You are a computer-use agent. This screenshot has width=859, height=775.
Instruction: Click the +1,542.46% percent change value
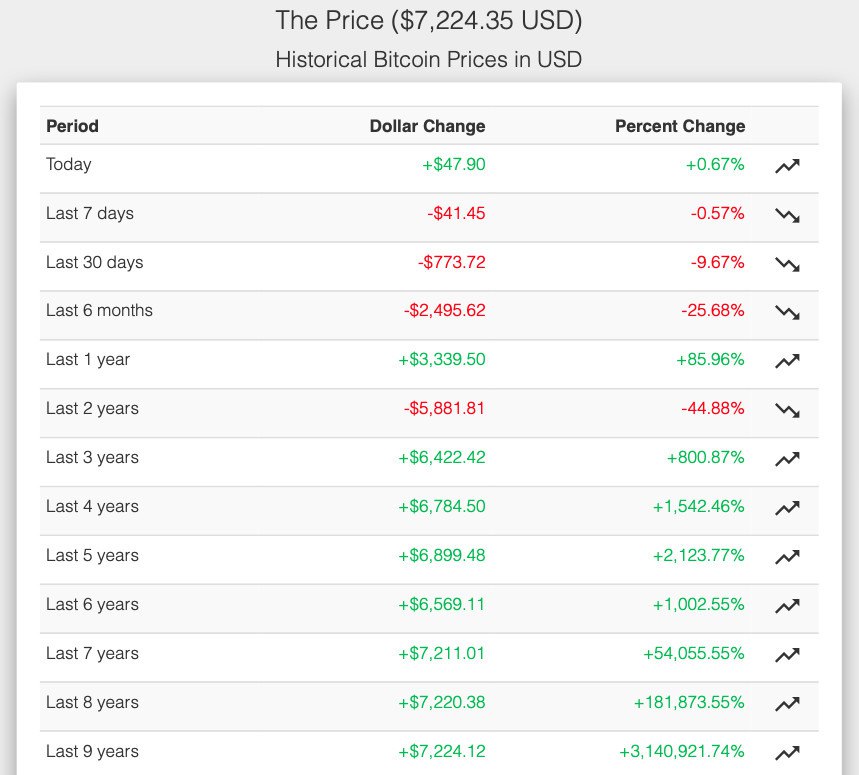pos(698,506)
